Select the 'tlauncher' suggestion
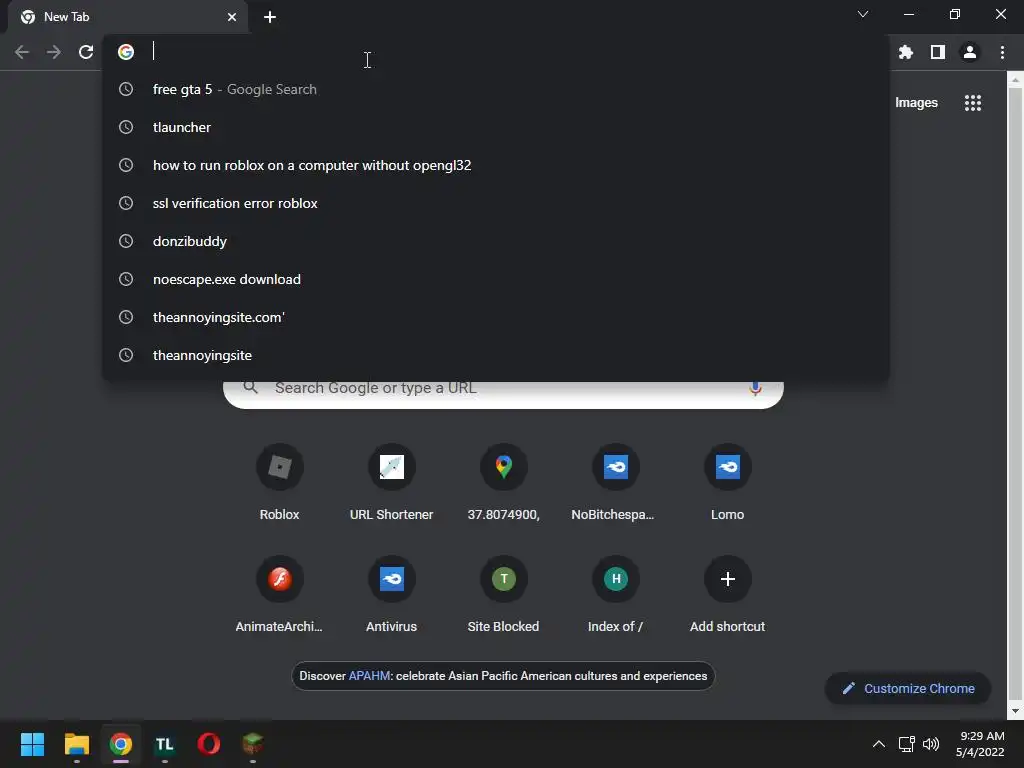This screenshot has height=768, width=1024. (x=496, y=127)
